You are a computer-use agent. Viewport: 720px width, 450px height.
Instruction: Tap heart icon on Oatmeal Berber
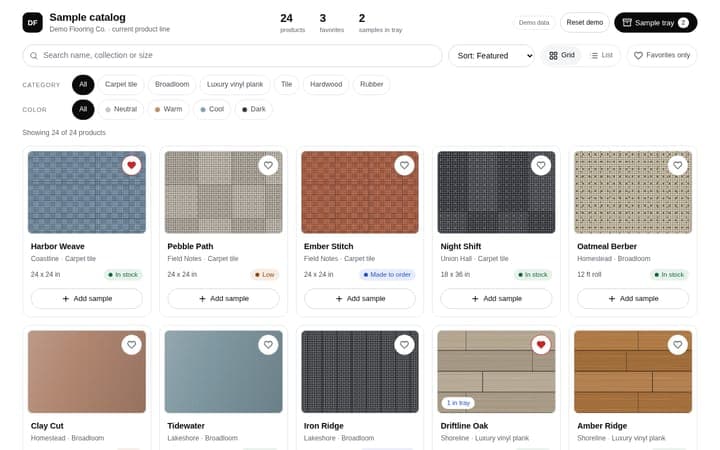pyautogui.click(x=677, y=165)
